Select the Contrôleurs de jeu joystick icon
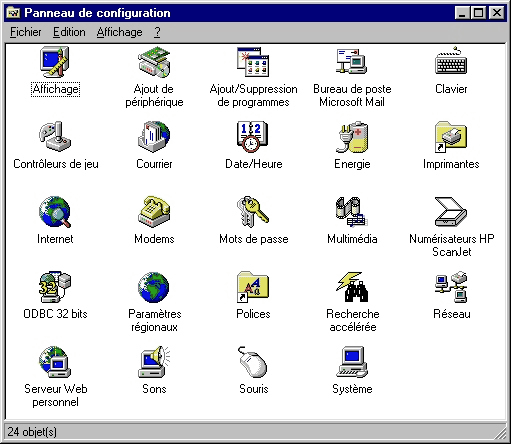 [55, 137]
